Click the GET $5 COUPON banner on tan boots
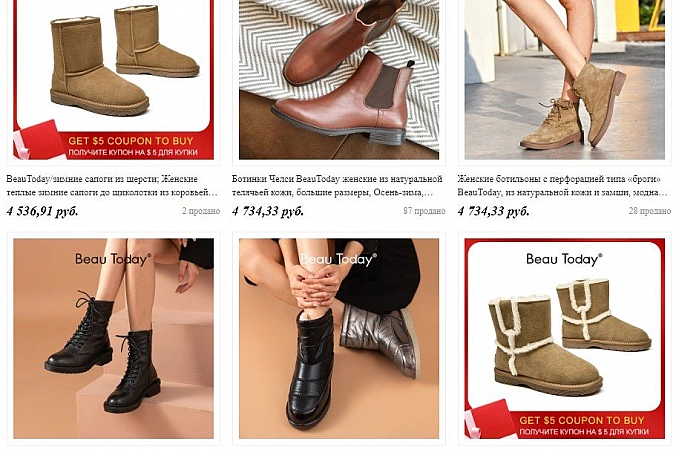The height and width of the screenshot is (450, 676). 131,146
